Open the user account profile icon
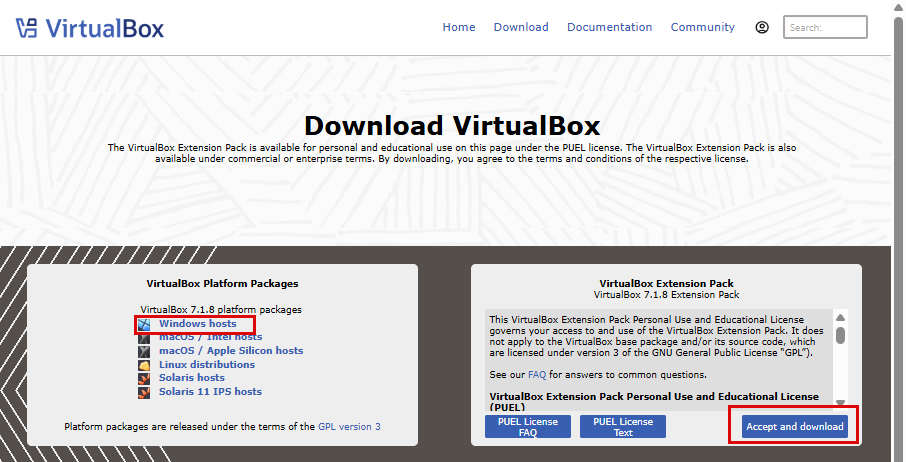This screenshot has height=462, width=906. 762,27
